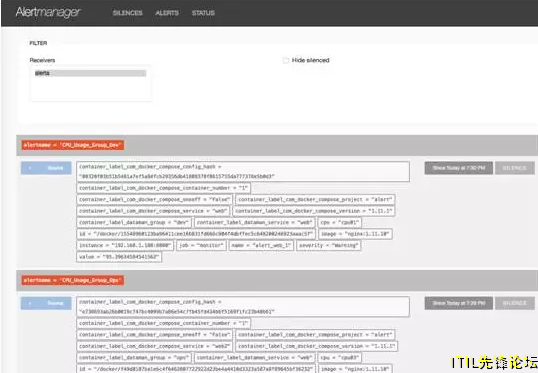Click the severity = "warning" label

coord(329,245)
